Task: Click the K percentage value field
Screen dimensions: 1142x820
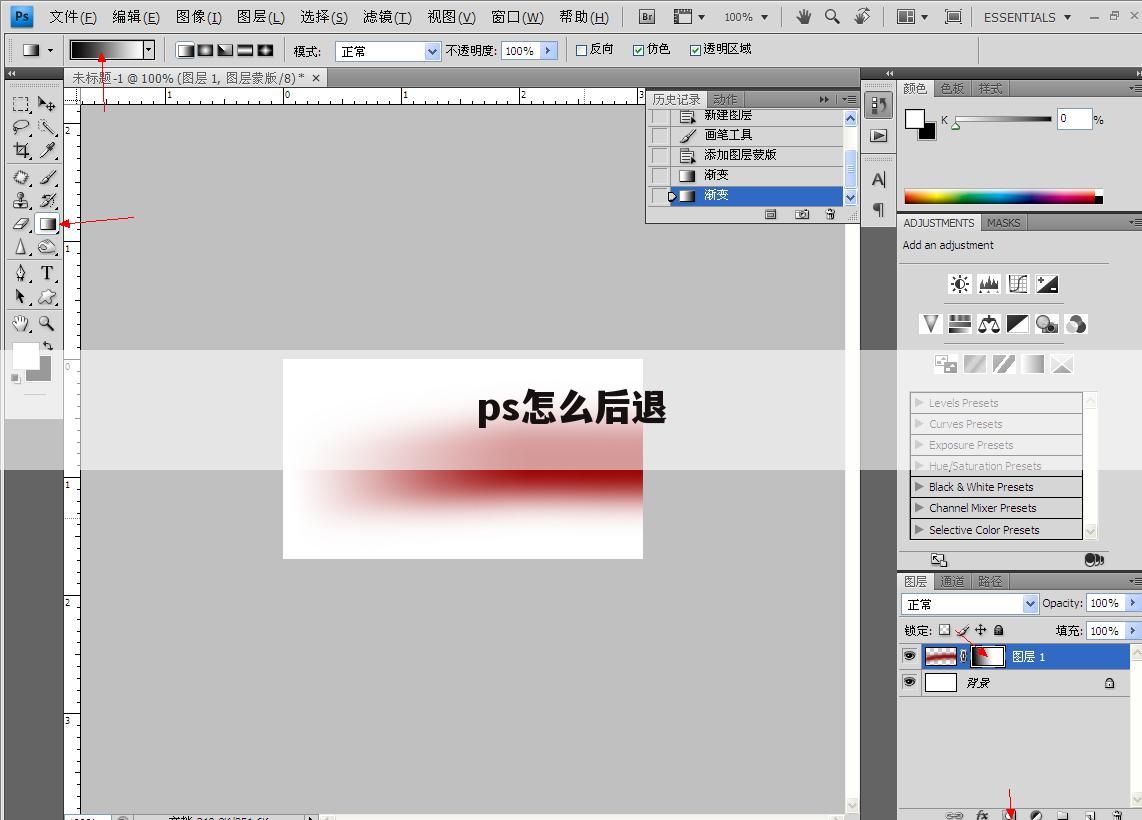Action: [1074, 119]
